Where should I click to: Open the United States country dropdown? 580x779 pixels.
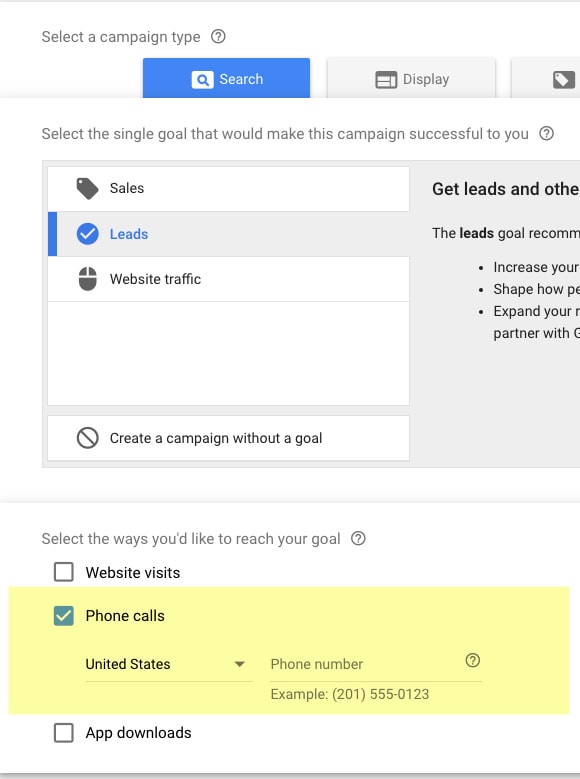(169, 664)
